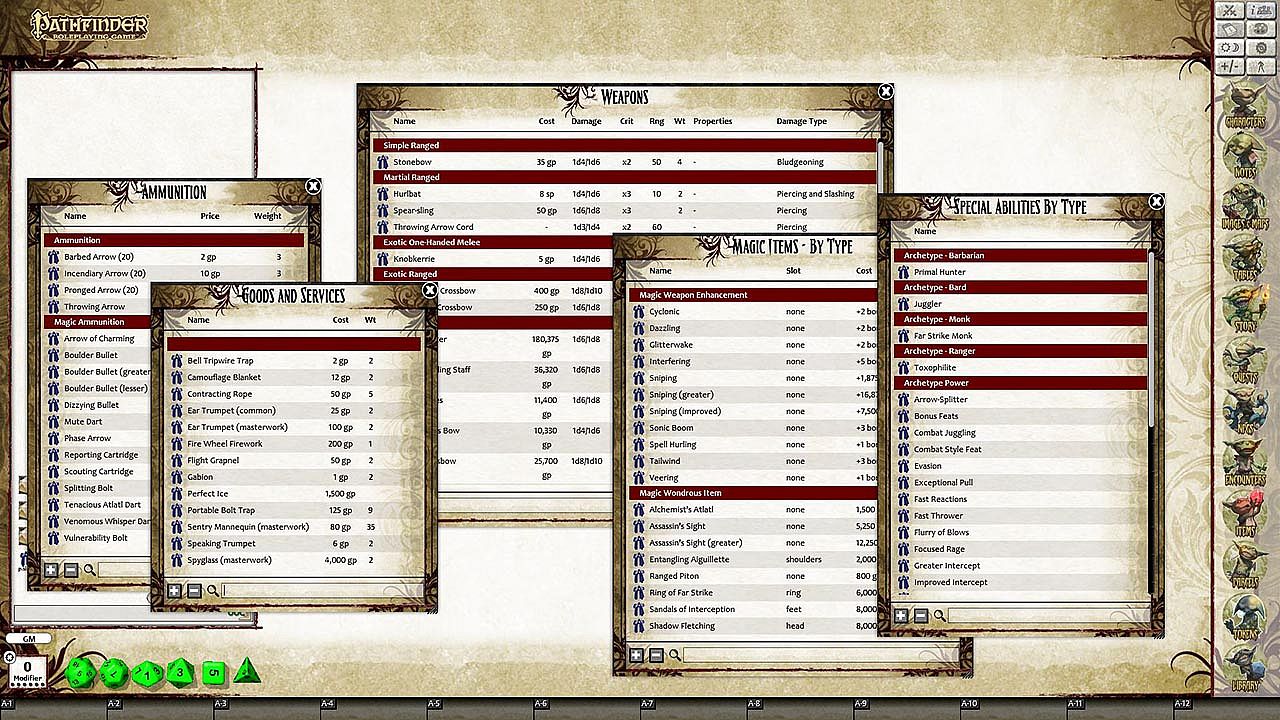Open the Cyclonic link icon in Magic Items

[x=639, y=312]
